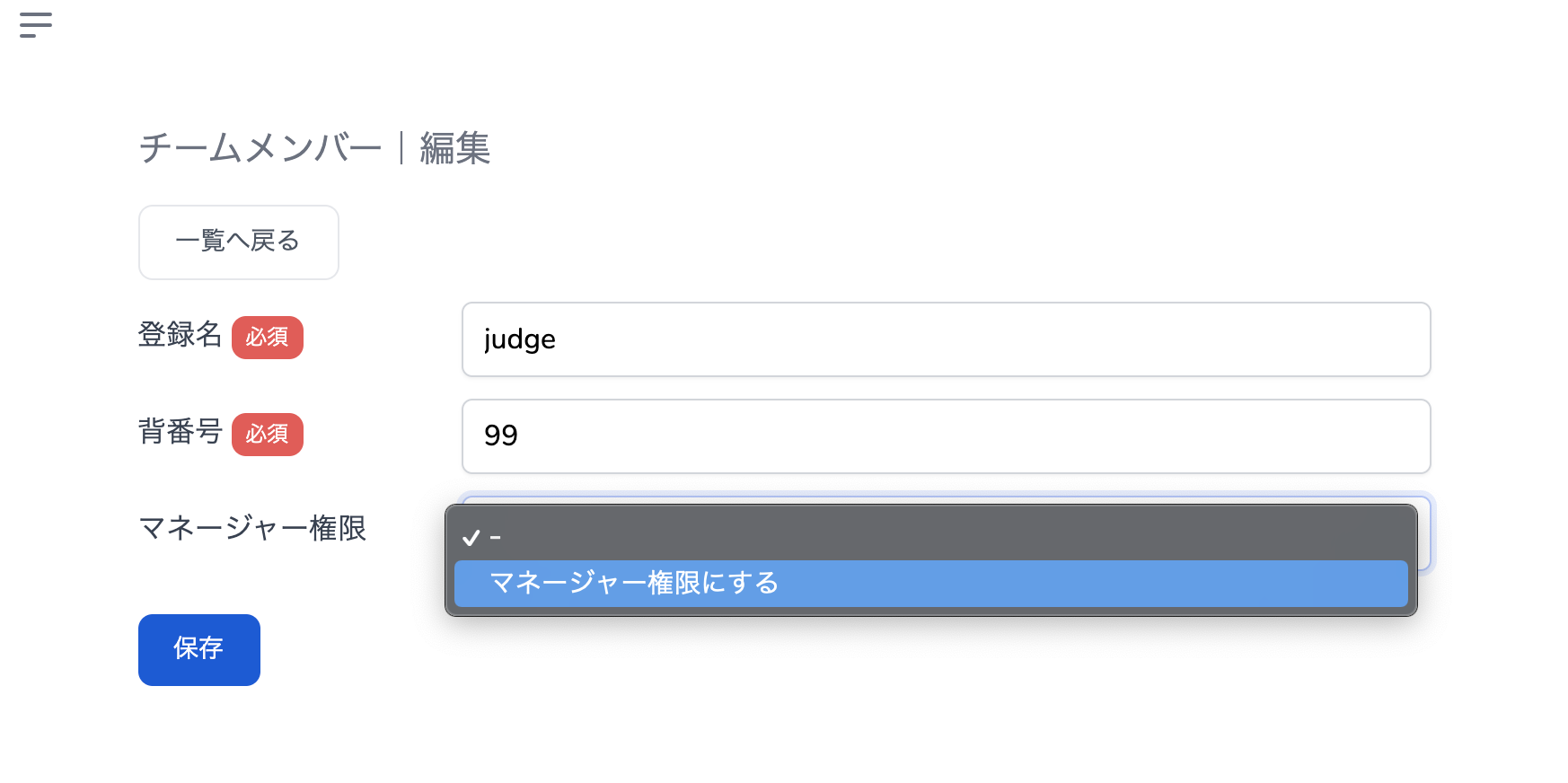Image resolution: width=1568 pixels, height=783 pixels.
Task: Click the マネージャー権限 select box edge
Action: coord(1424,535)
